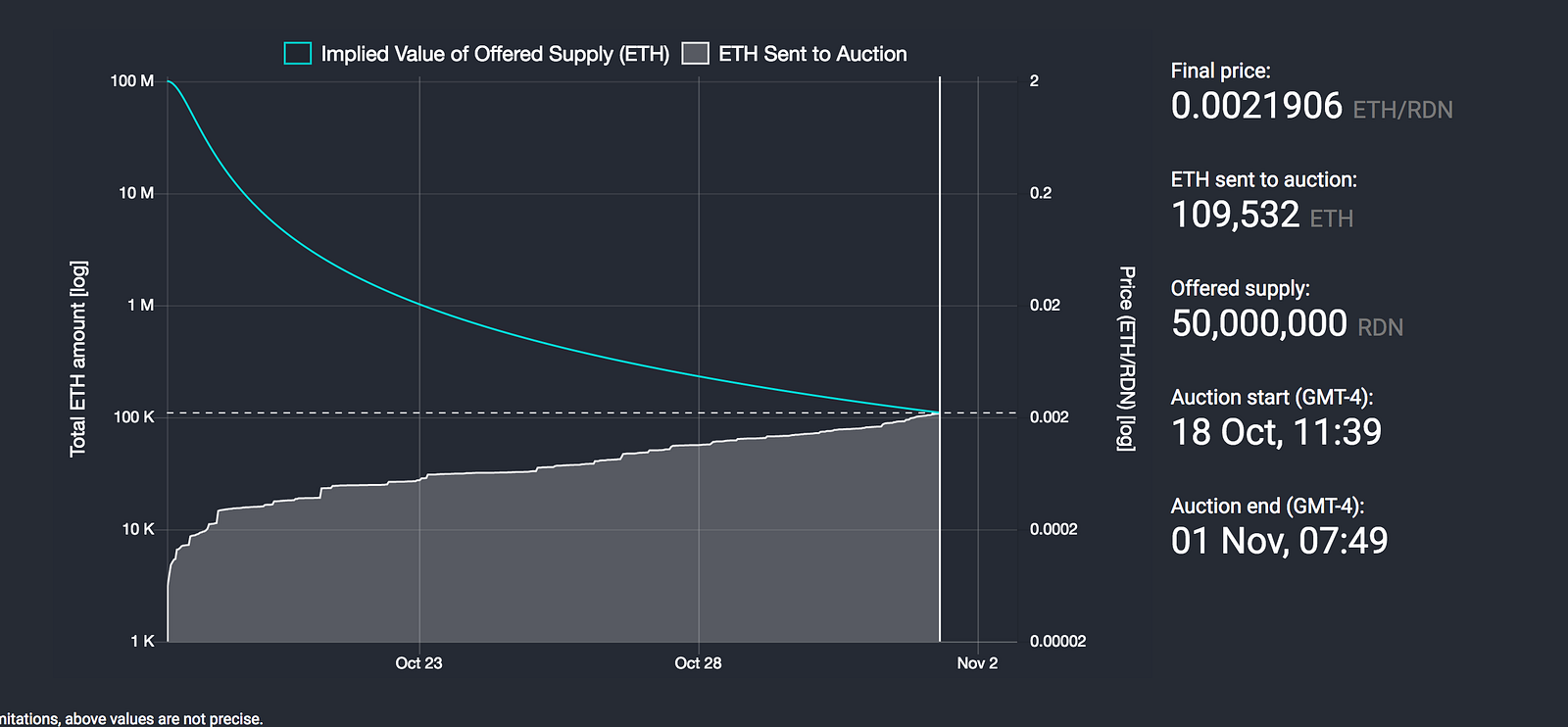Viewport: 1568px width, 727px height.
Task: Click the 50,000,000 offered supply figure
Action: [1259, 323]
